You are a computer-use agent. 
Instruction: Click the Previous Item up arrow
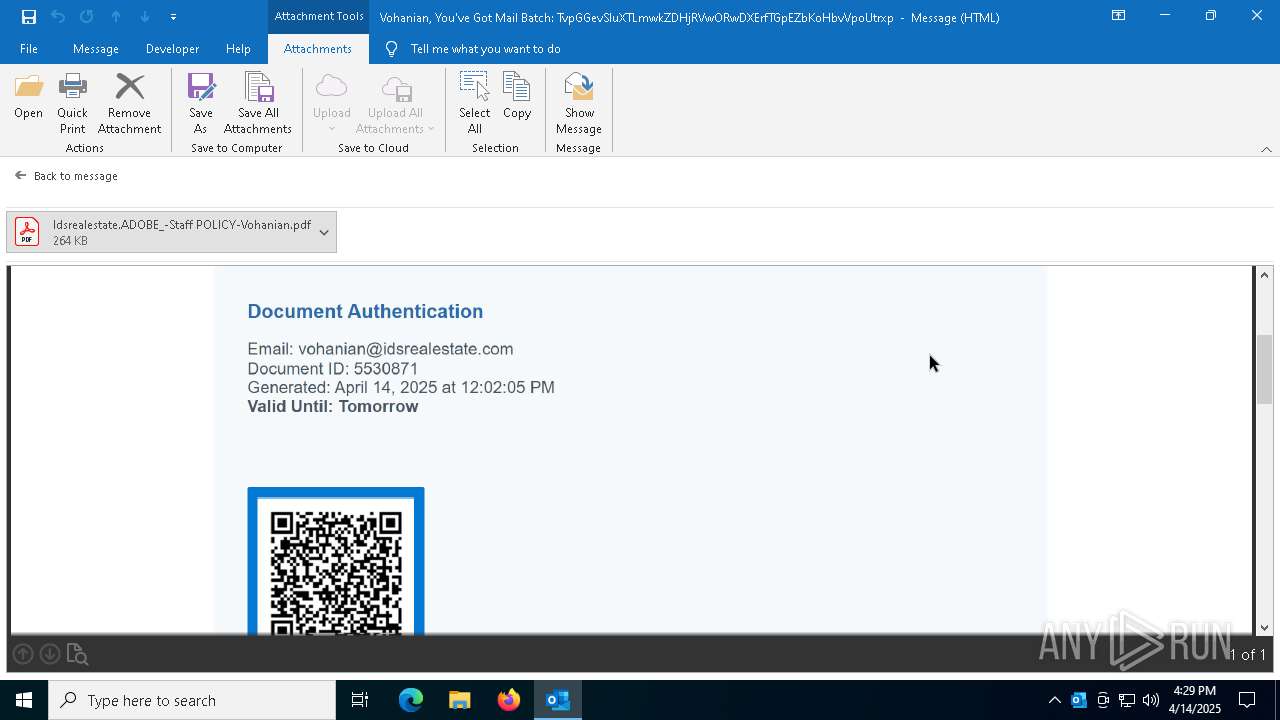pos(116,16)
